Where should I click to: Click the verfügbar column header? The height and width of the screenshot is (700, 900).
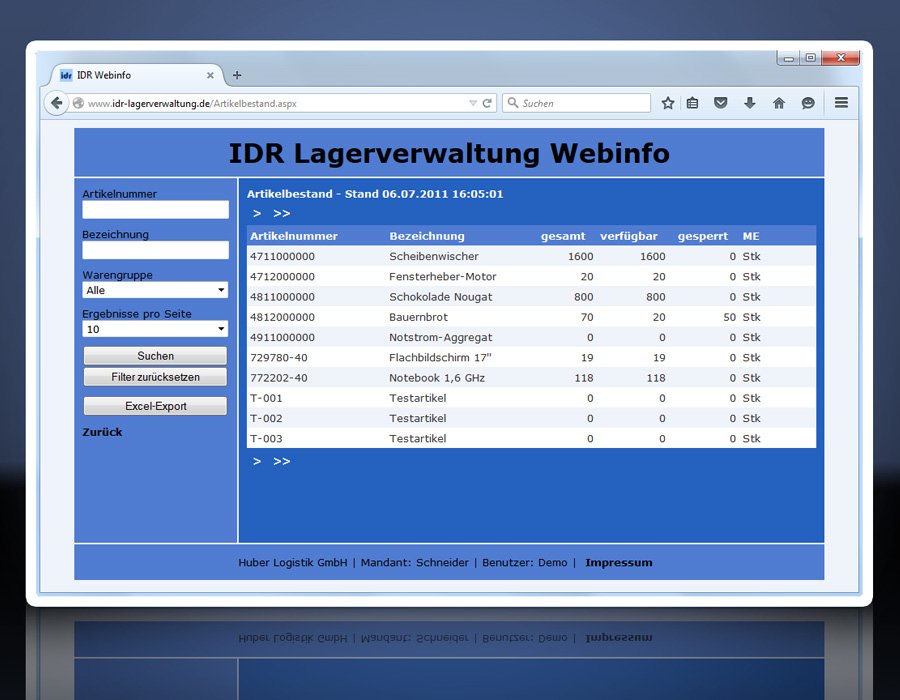629,236
